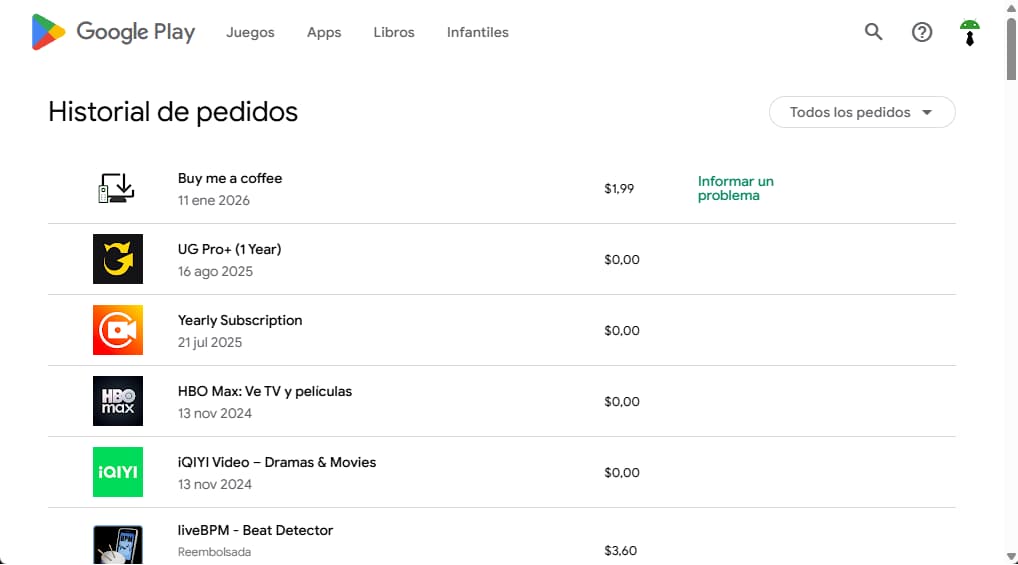Viewport: 1018px width, 565px height.
Task: Go to the Infantiles section
Action: pyautogui.click(x=477, y=32)
